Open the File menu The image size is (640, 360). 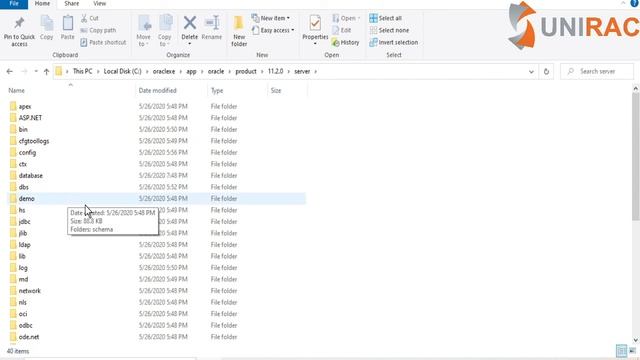click(14, 4)
